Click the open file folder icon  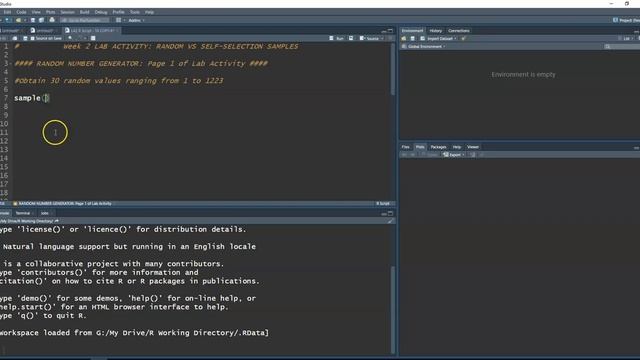pyautogui.click(x=18, y=20)
